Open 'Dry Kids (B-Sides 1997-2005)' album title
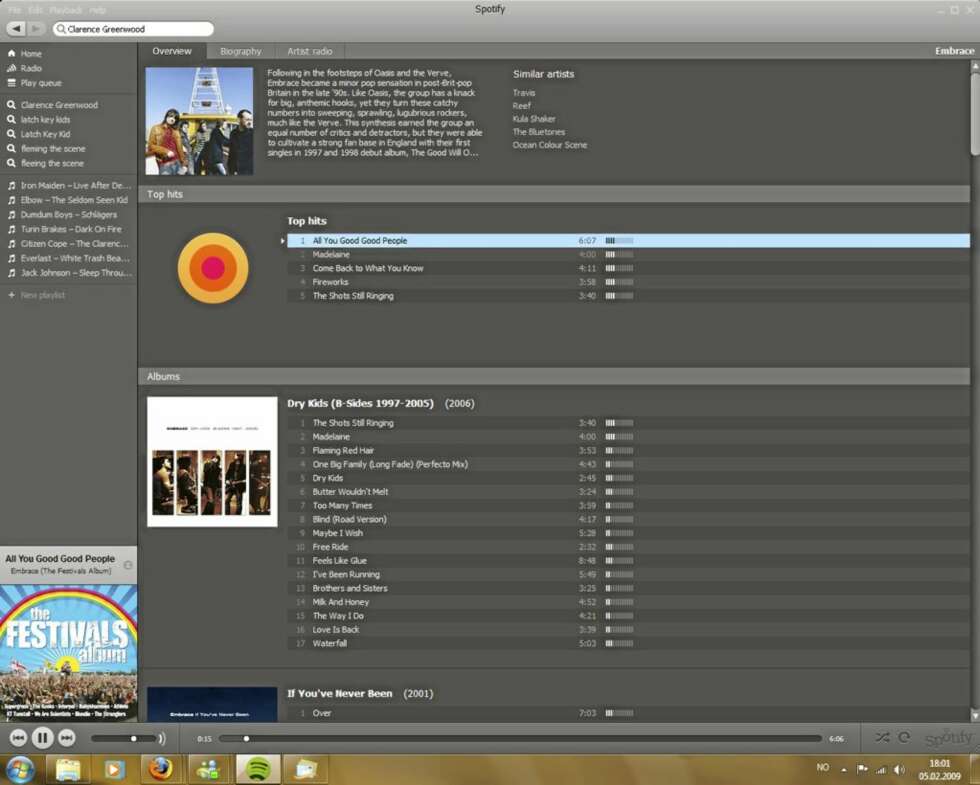This screenshot has height=785, width=980. (360, 403)
